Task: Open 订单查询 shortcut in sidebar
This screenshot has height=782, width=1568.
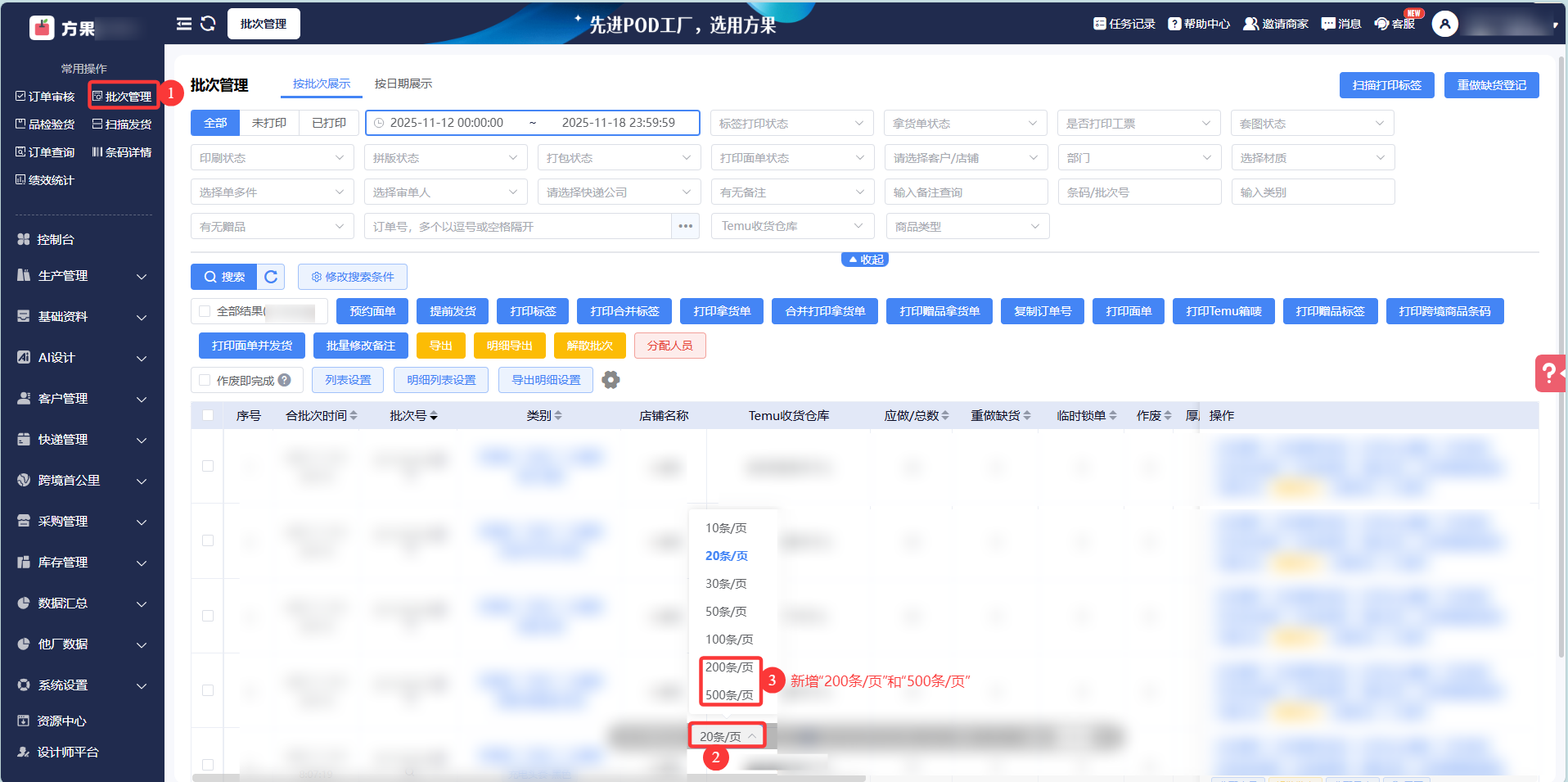Action: click(45, 152)
